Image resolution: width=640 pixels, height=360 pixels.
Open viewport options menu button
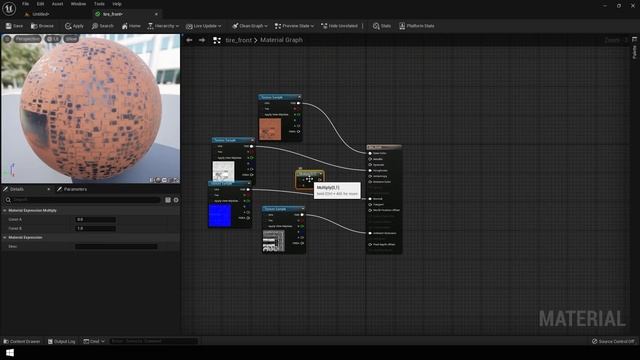coord(7,39)
